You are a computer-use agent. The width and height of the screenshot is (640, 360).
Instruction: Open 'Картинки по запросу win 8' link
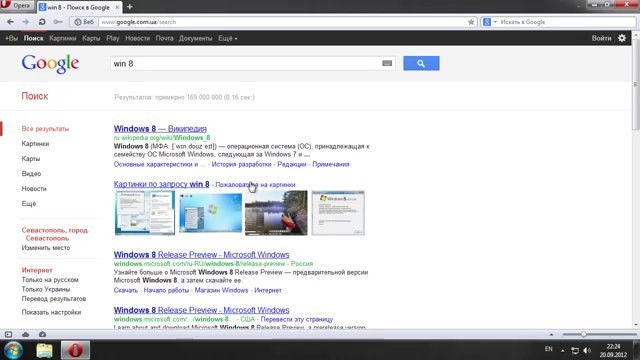click(161, 184)
